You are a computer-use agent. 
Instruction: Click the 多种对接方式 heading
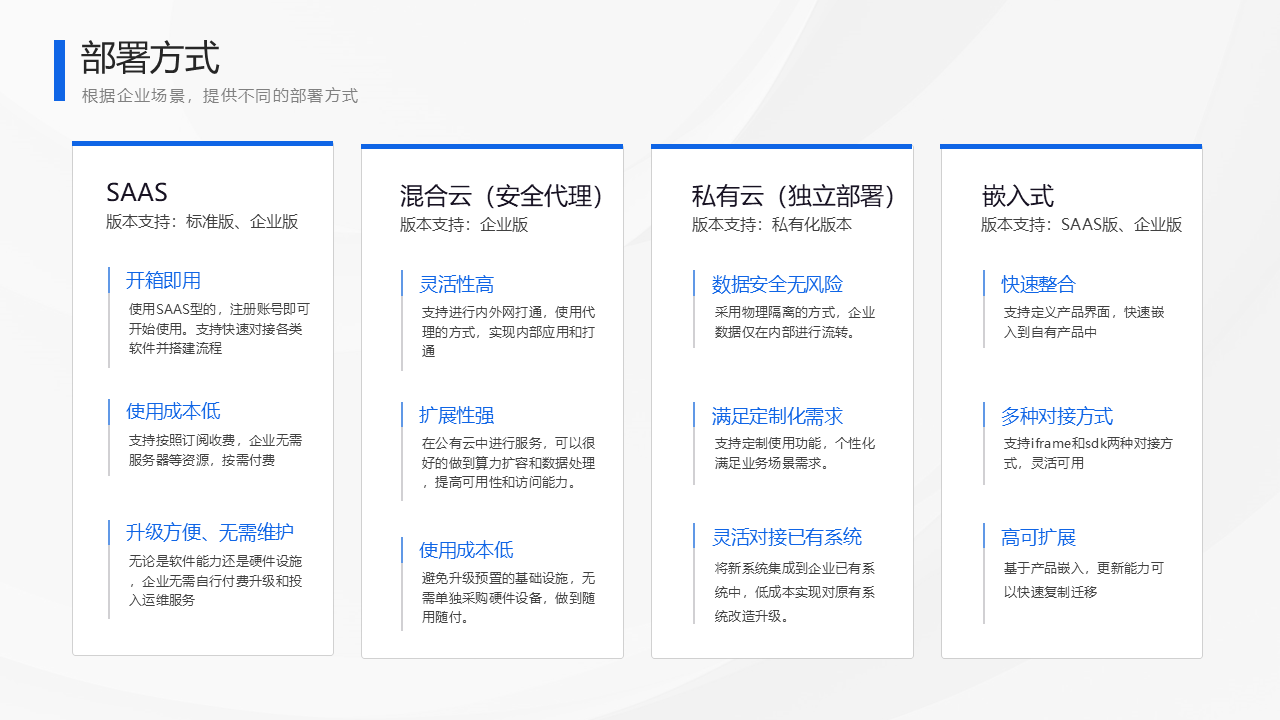[x=1057, y=416]
